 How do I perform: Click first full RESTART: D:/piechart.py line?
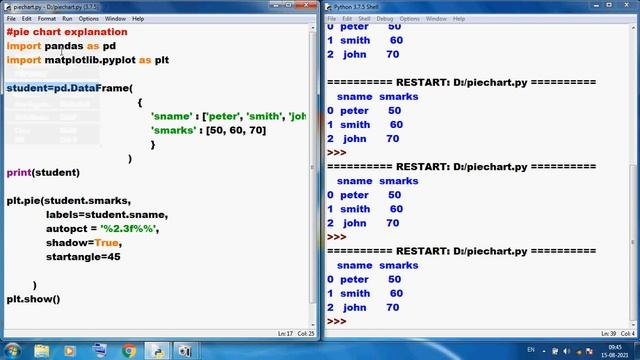[x=462, y=82]
